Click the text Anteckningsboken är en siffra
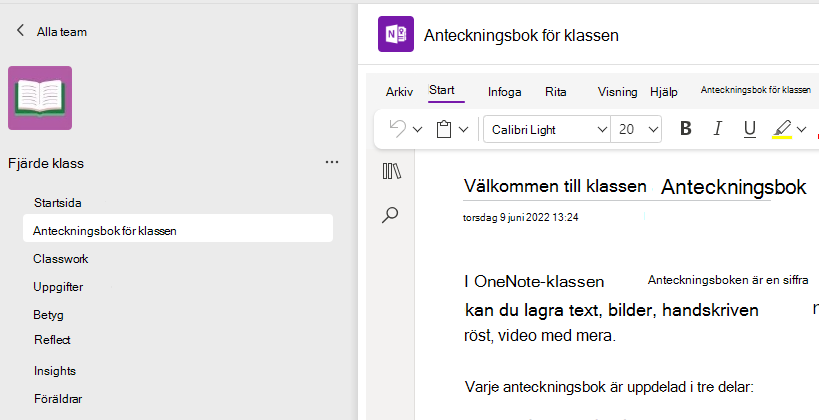Viewport: 819px width, 420px height. [728, 280]
